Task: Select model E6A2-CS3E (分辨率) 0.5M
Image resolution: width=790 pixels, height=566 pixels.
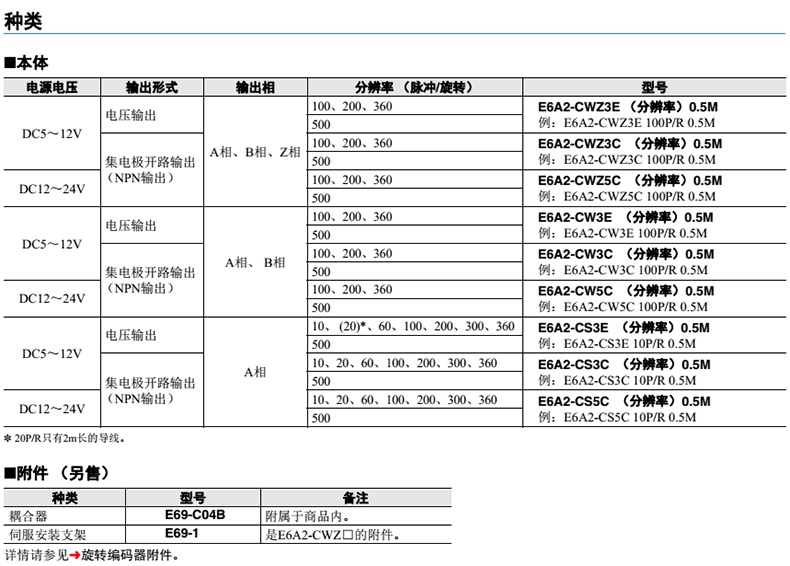Action: [x=625, y=328]
